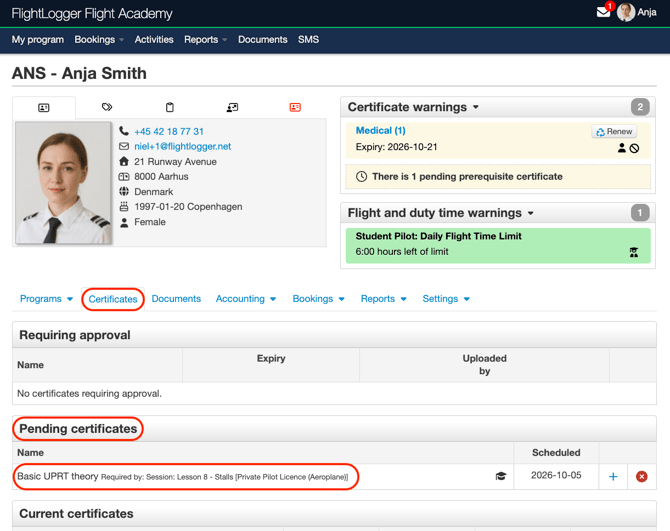
Task: Click Anja's profile avatar in header
Action: pos(626,12)
